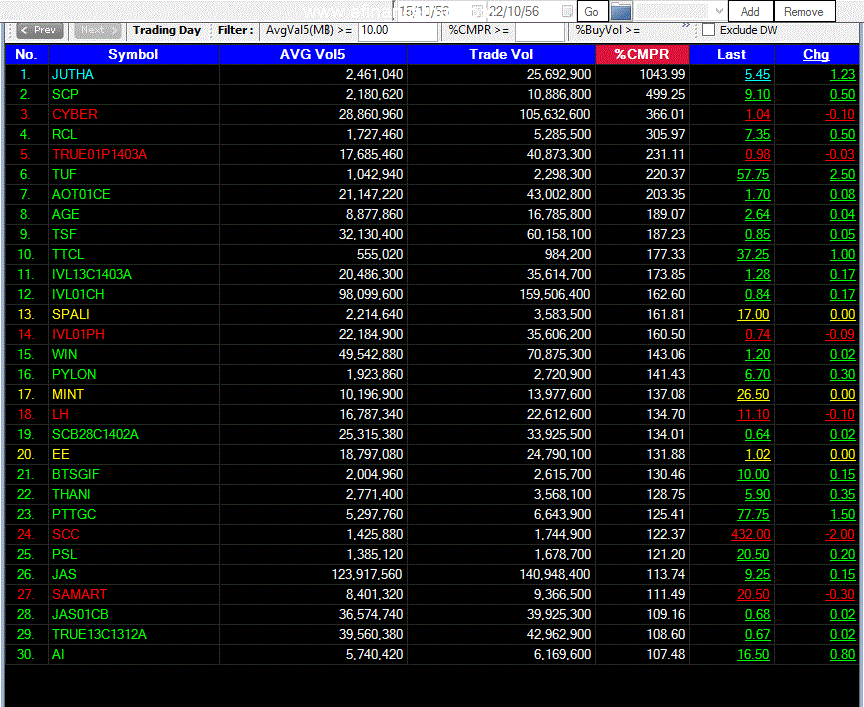Select symbol PTTGC
Screen dimensions: 864x707
74,515
